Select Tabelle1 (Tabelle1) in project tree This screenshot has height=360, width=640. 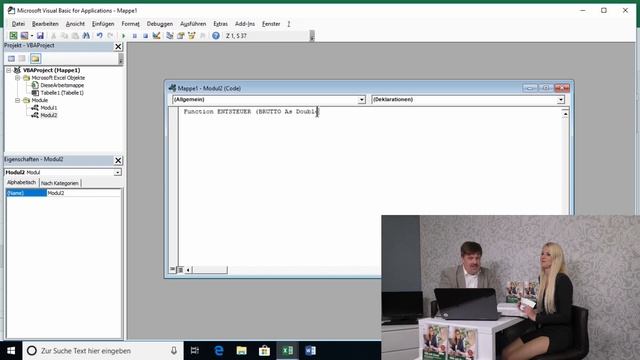click(x=62, y=93)
